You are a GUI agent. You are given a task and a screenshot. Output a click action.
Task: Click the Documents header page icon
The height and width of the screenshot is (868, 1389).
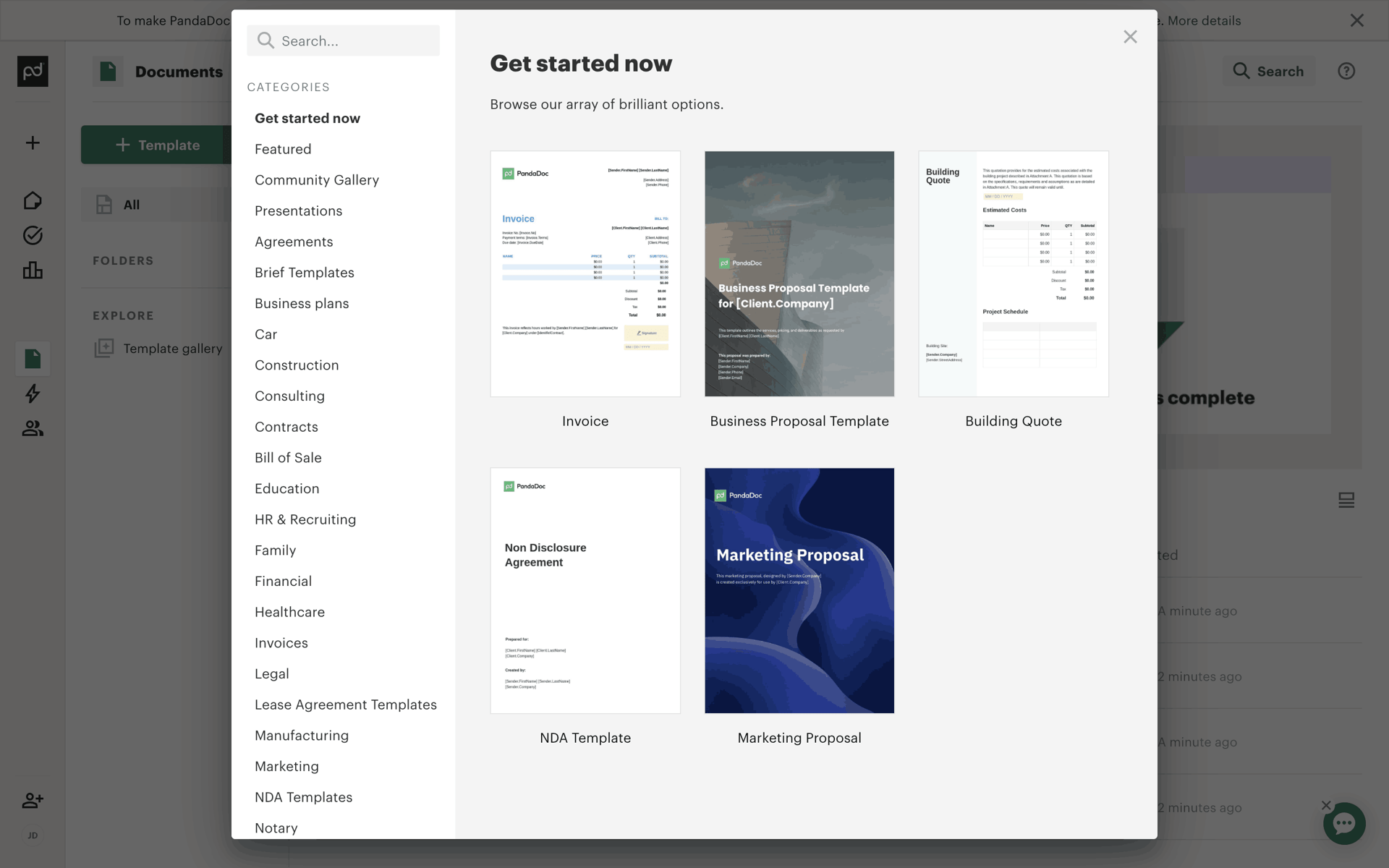108,71
